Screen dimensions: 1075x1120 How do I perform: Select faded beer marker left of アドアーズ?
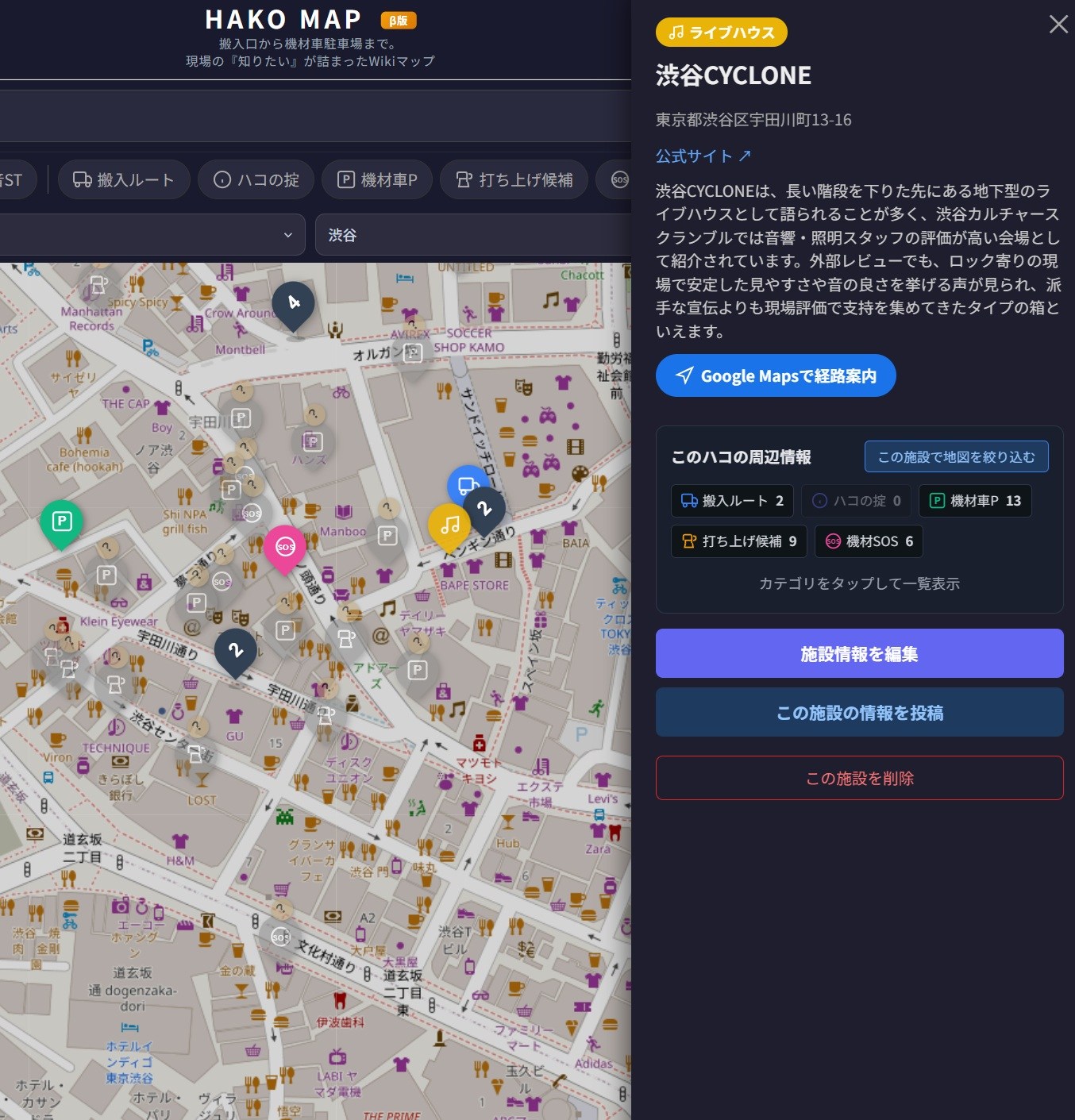345,638
